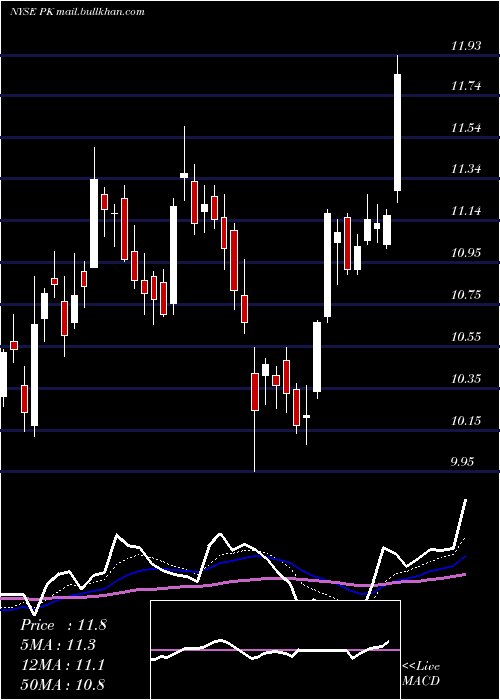
Task: Click inside the MACD inset chart box
Action: pyautogui.click(x=275, y=650)
